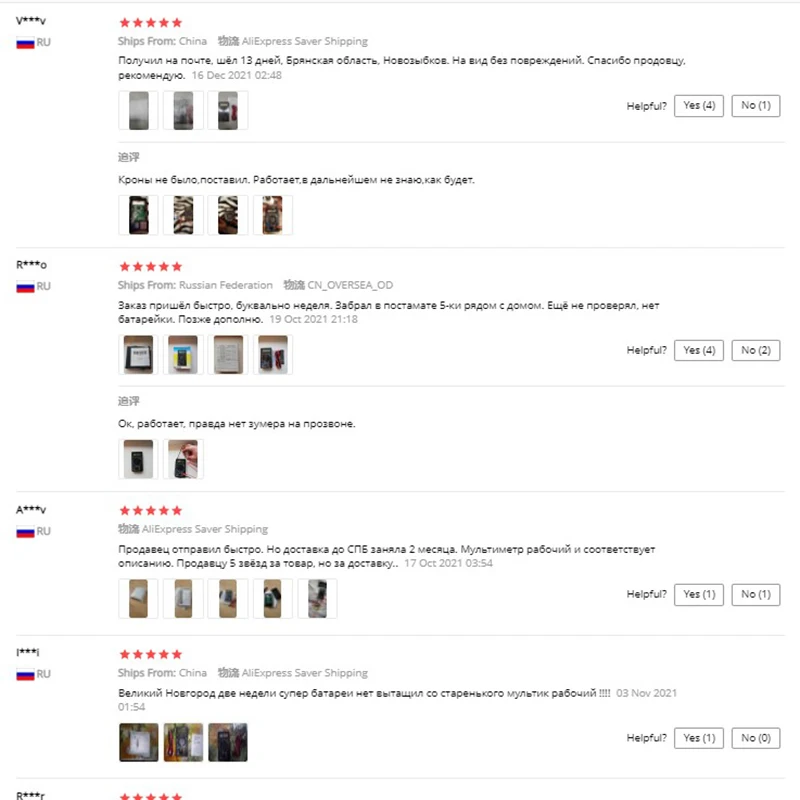Open first photo in V***v's review
Screen dimensions: 800x800
click(138, 110)
